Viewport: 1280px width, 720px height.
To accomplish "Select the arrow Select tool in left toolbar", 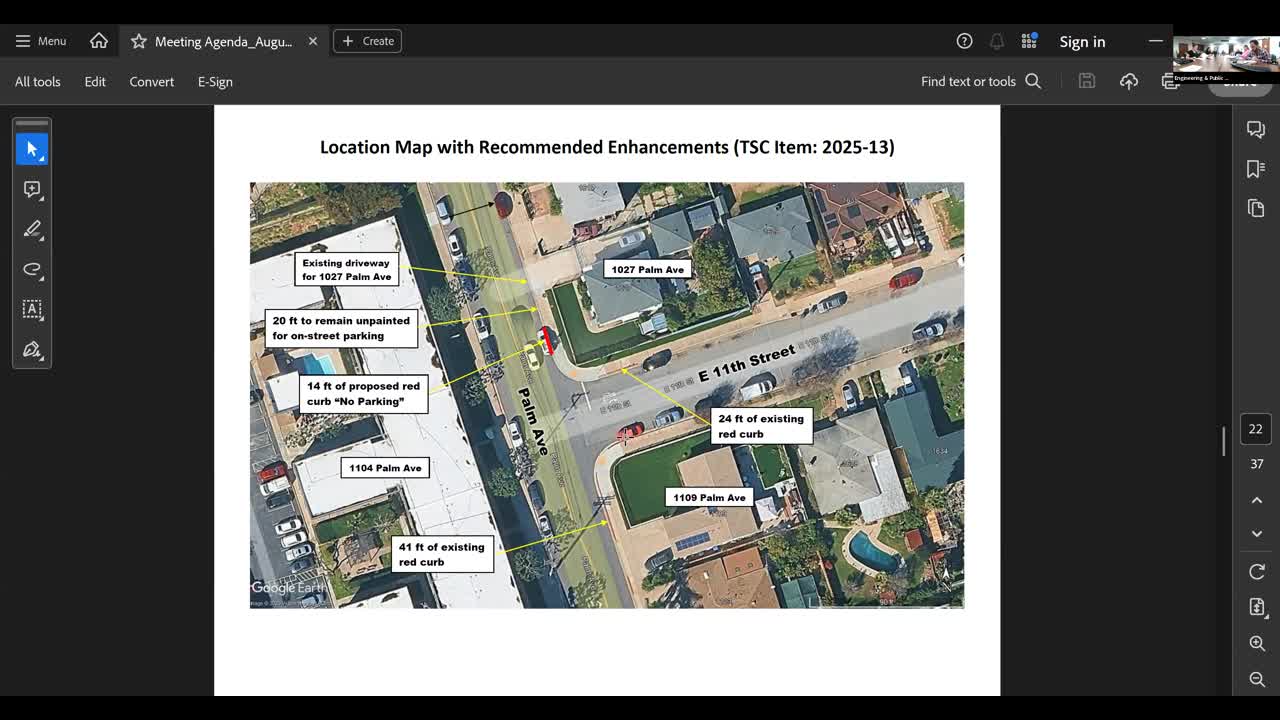I will [32, 149].
